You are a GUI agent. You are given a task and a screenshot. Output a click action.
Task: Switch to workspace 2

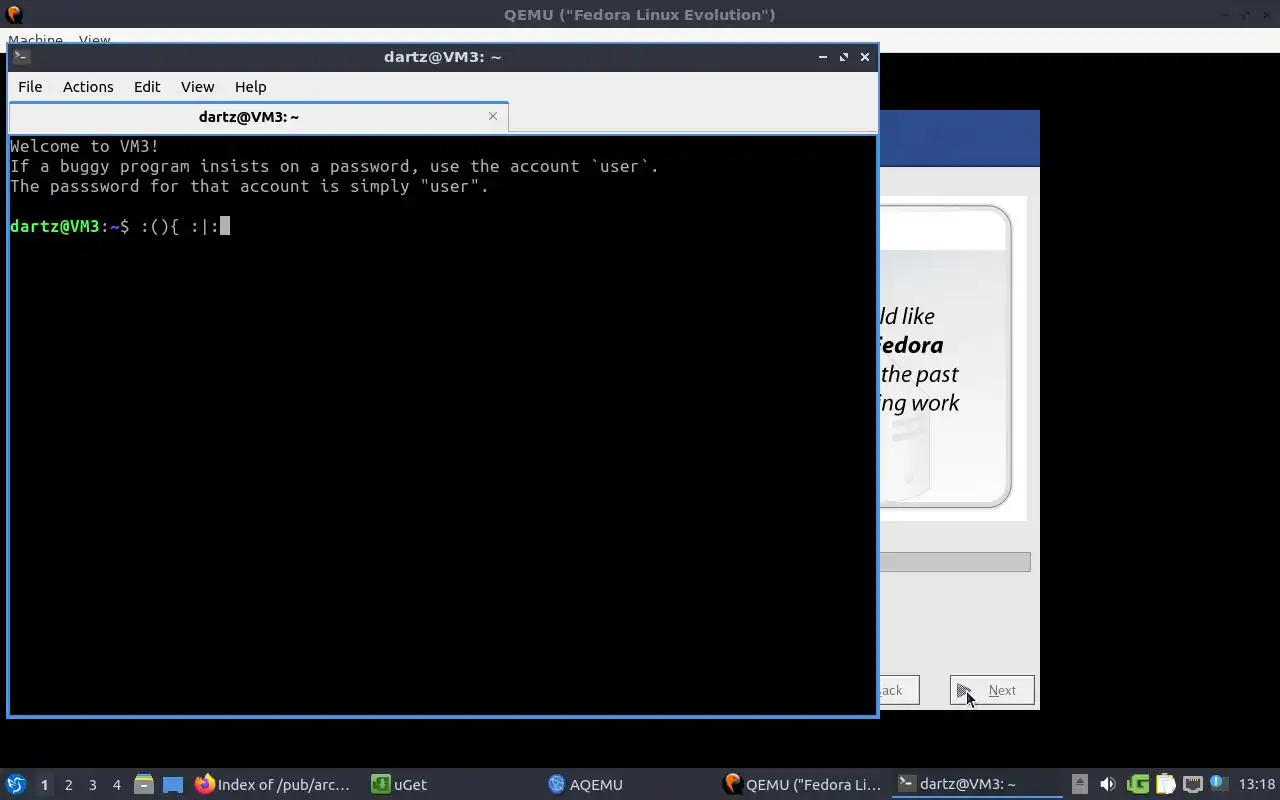[68, 785]
